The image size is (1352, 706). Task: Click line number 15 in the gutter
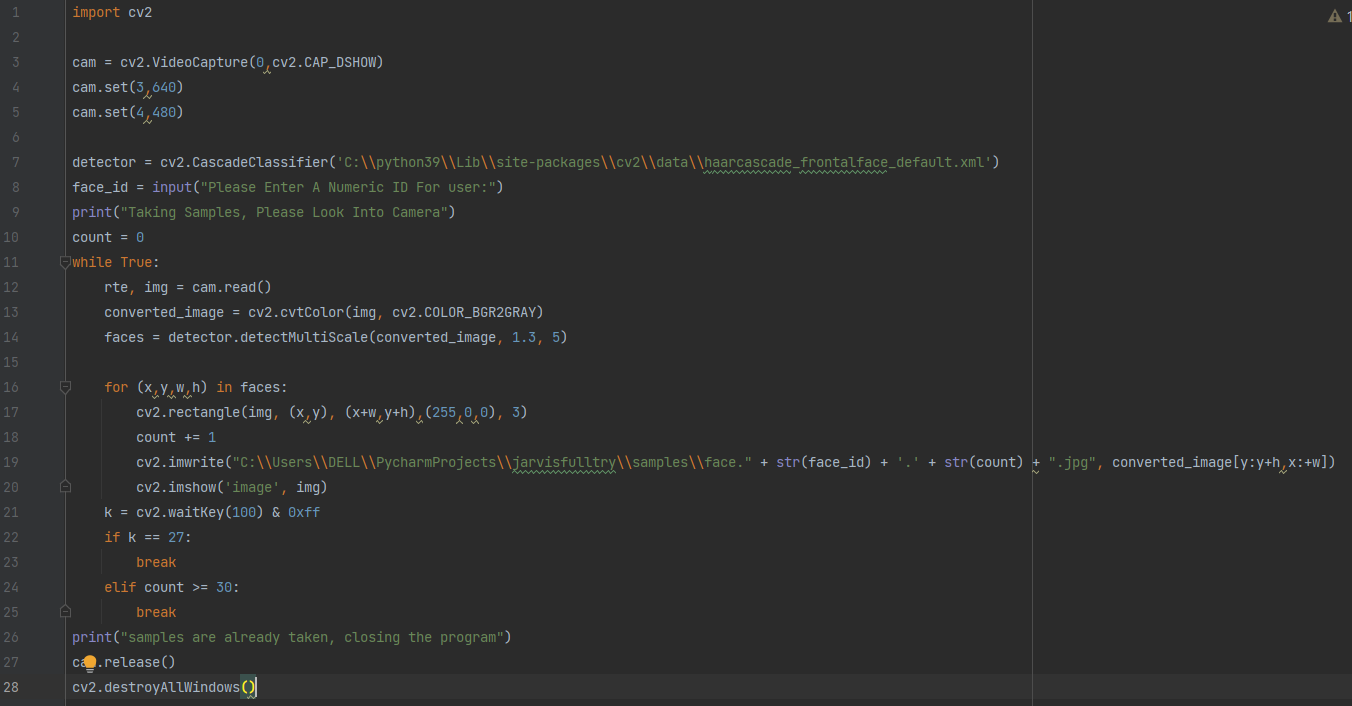[12, 362]
